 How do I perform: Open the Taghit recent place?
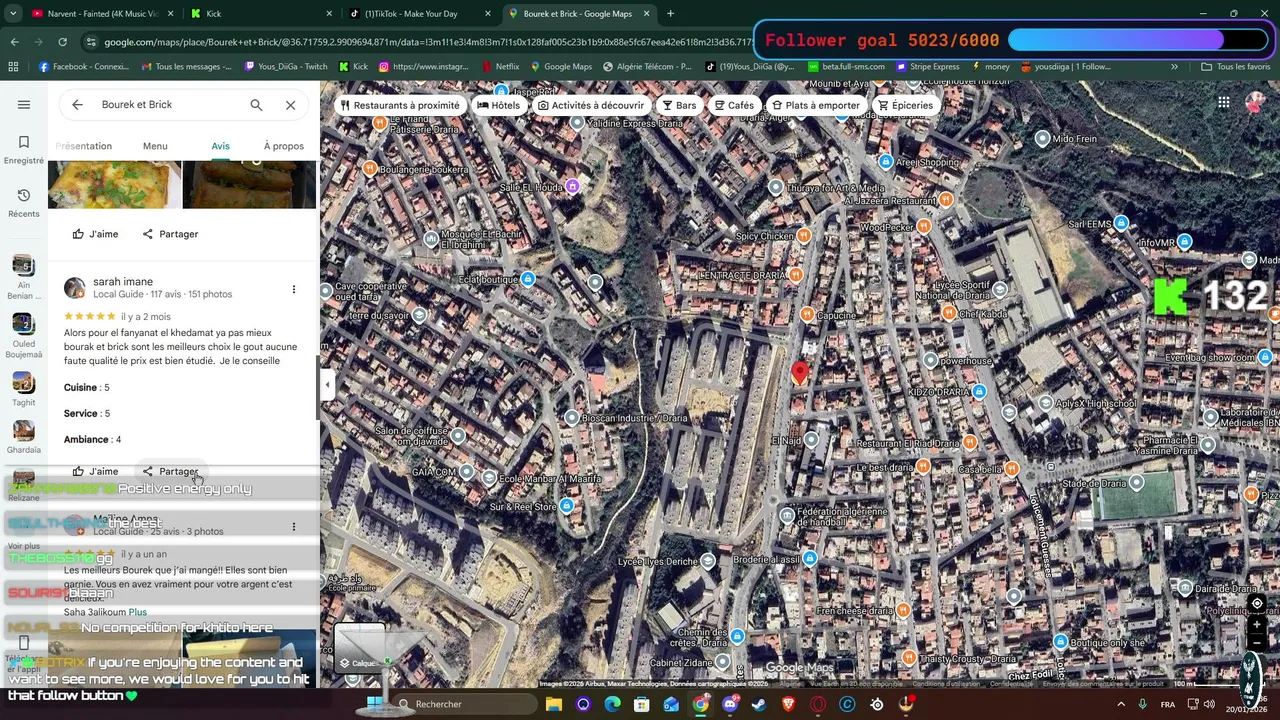coord(23,389)
